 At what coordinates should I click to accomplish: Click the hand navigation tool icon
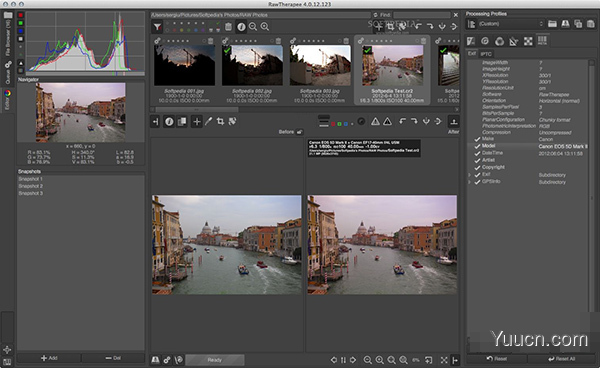(x=197, y=122)
